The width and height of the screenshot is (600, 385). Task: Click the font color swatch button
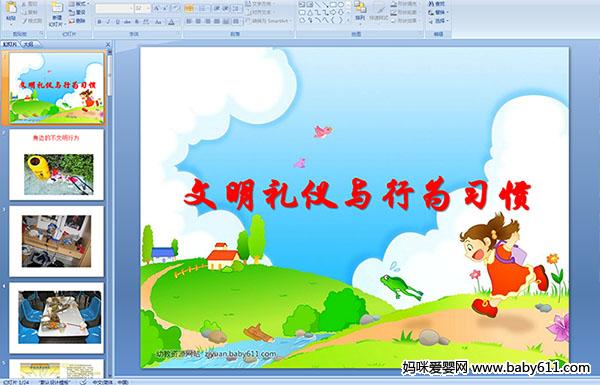tap(172, 22)
